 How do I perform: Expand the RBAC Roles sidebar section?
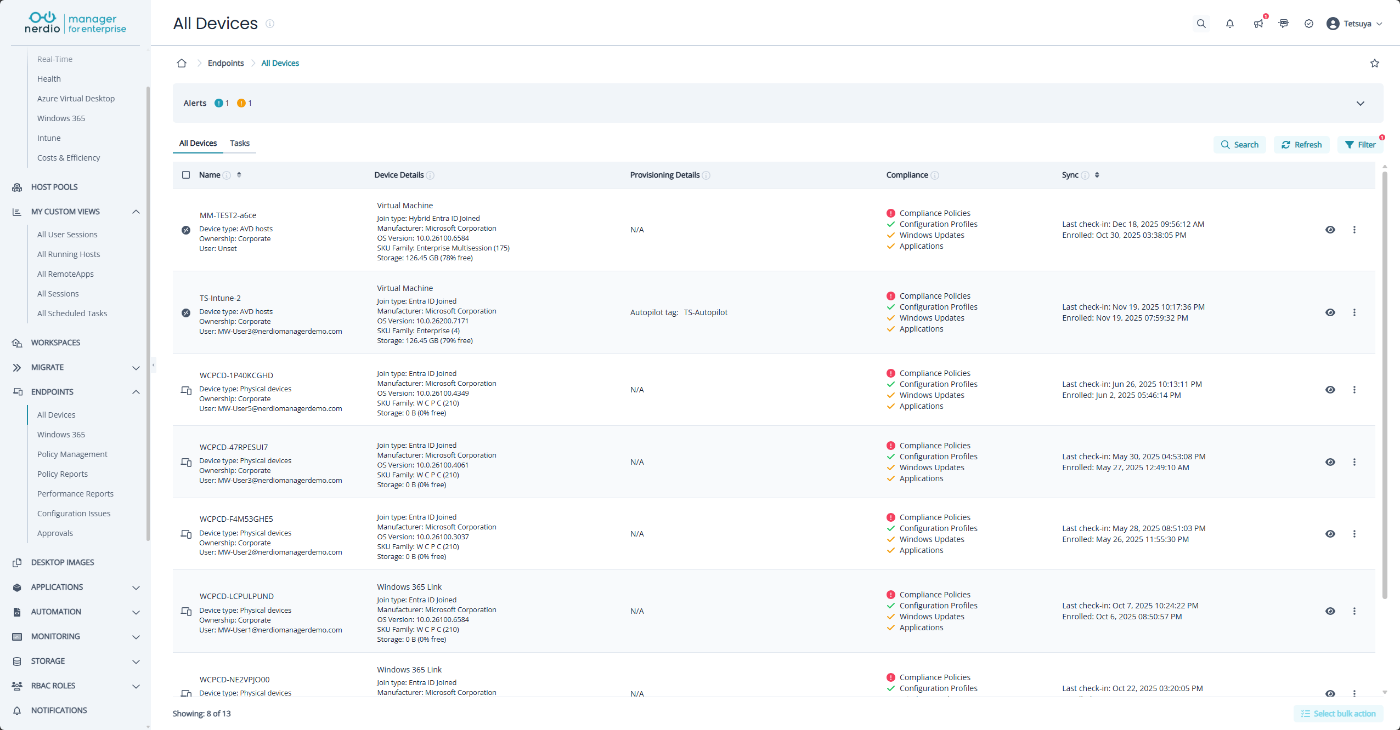tap(136, 686)
